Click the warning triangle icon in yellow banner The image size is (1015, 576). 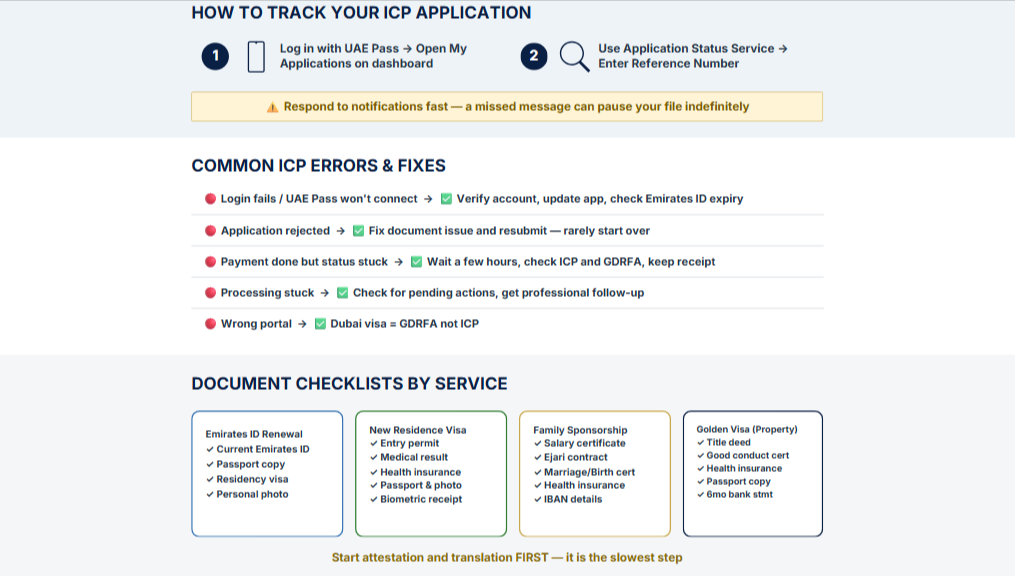273,107
